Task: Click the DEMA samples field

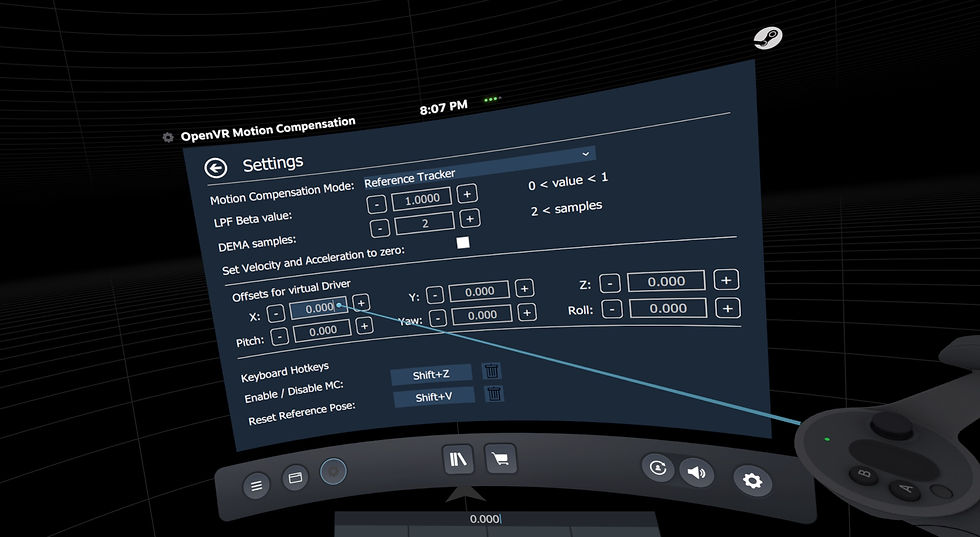Action: coord(425,223)
